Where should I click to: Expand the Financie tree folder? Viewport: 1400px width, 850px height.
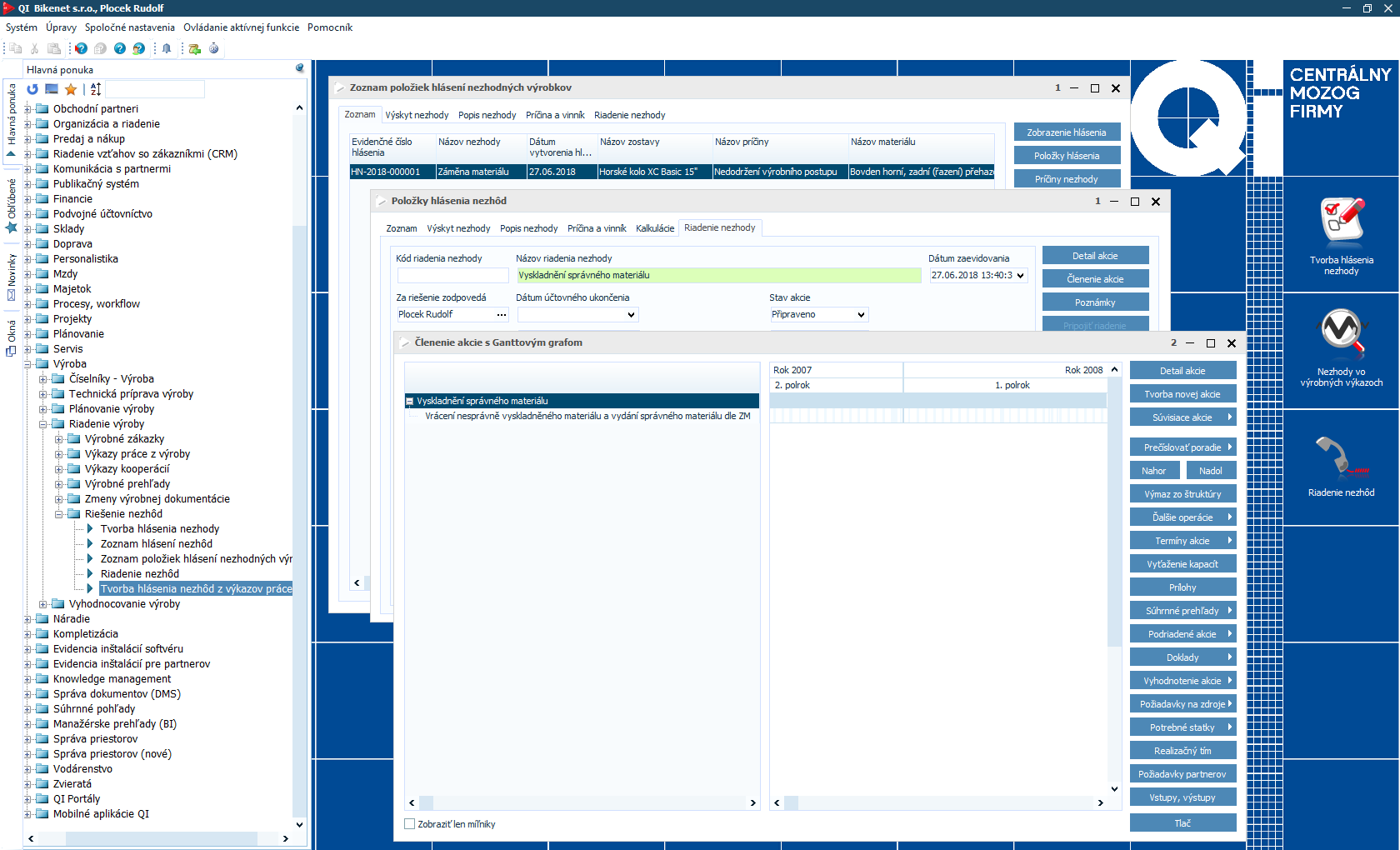[28, 199]
